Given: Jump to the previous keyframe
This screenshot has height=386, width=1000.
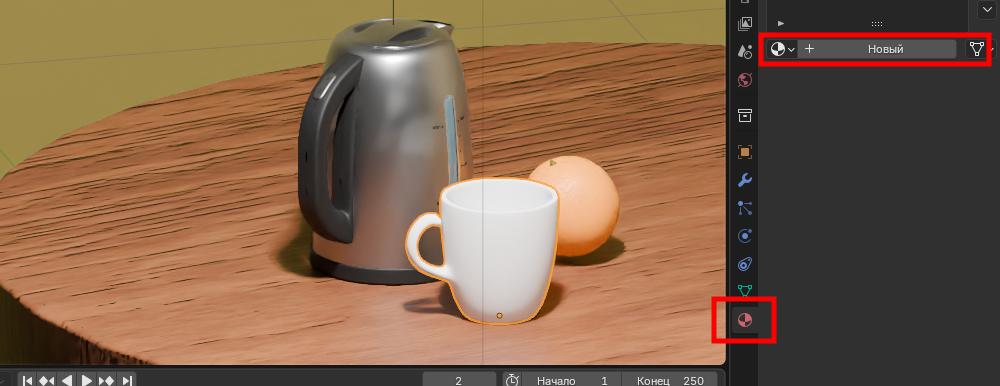Looking at the screenshot, I should point(47,380).
